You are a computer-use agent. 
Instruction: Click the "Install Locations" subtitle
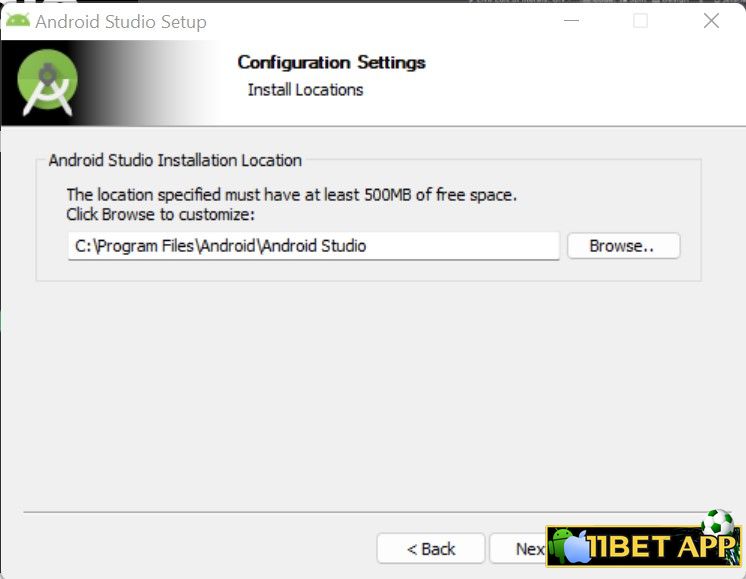coord(305,89)
